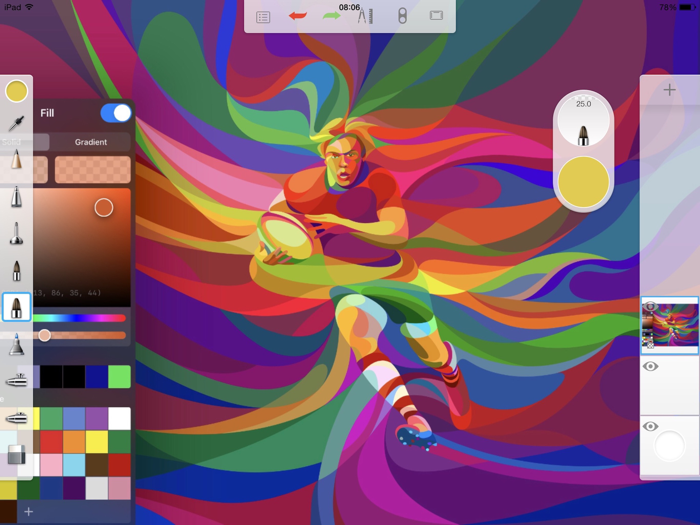The width and height of the screenshot is (700, 525).
Task: Tap the large yellow color puck
Action: (583, 182)
